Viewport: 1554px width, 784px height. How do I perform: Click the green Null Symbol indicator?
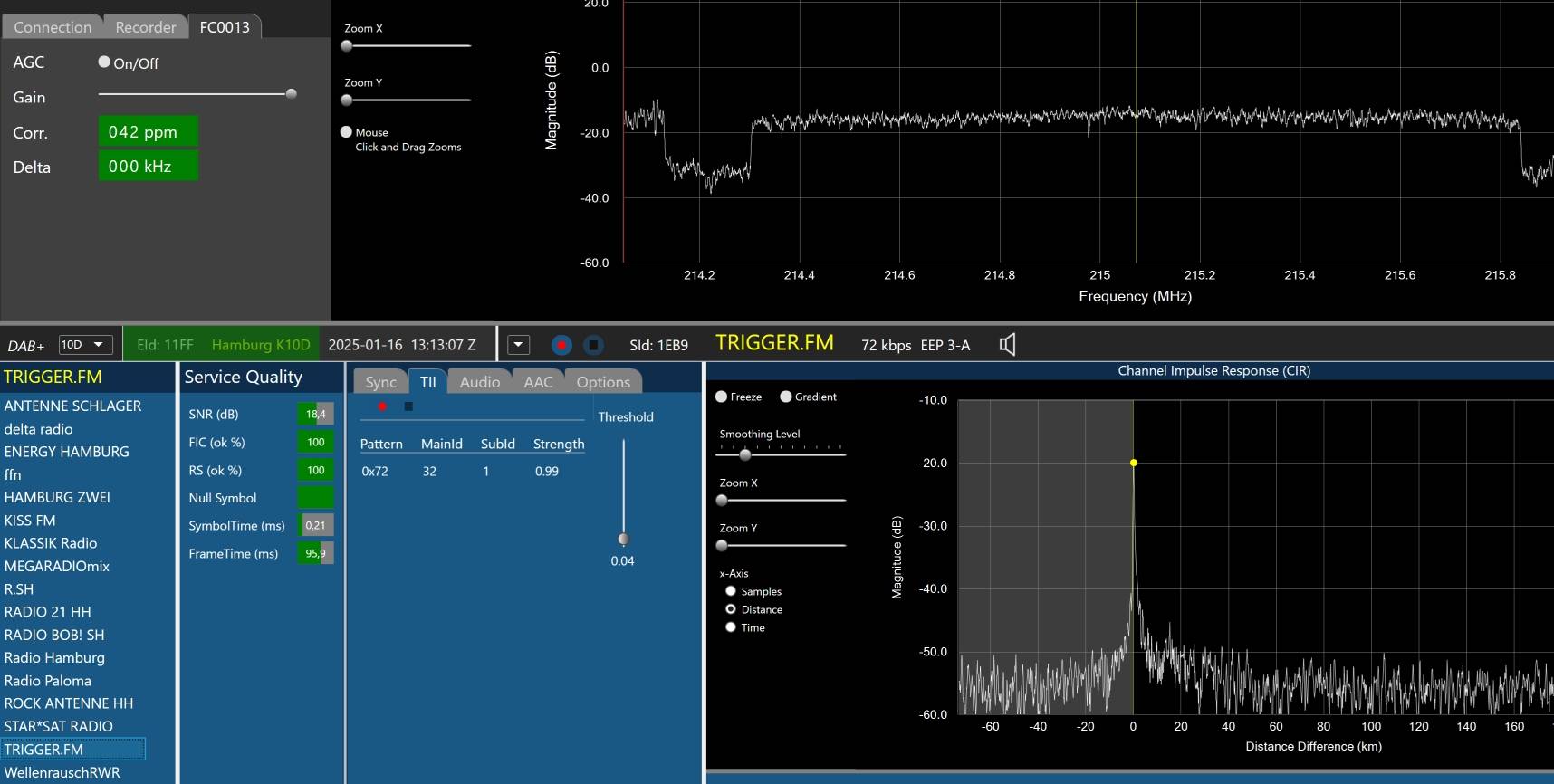pos(315,498)
